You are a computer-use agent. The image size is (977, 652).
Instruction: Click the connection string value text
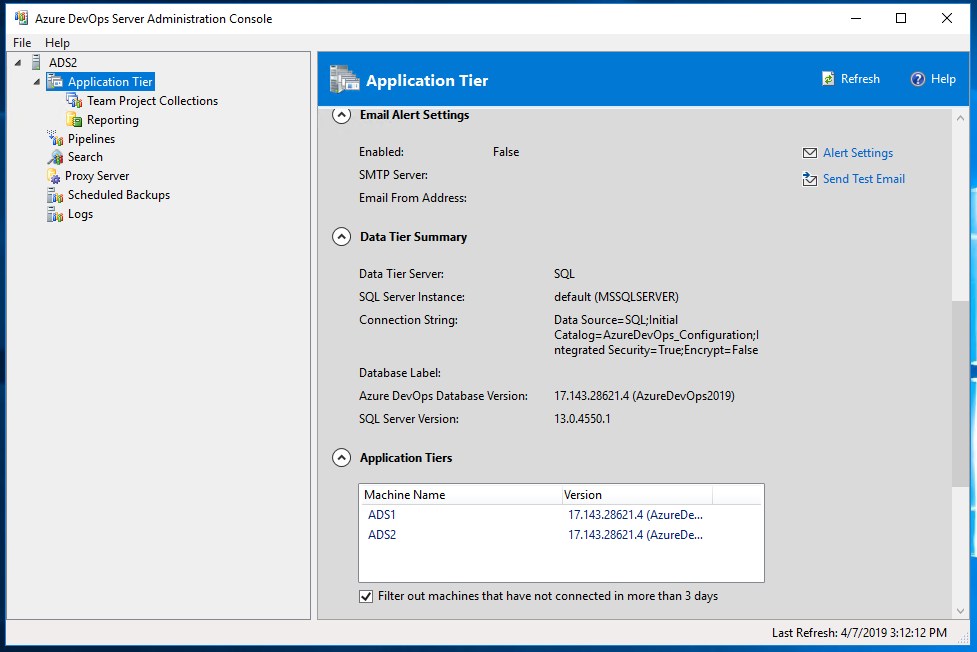click(656, 335)
